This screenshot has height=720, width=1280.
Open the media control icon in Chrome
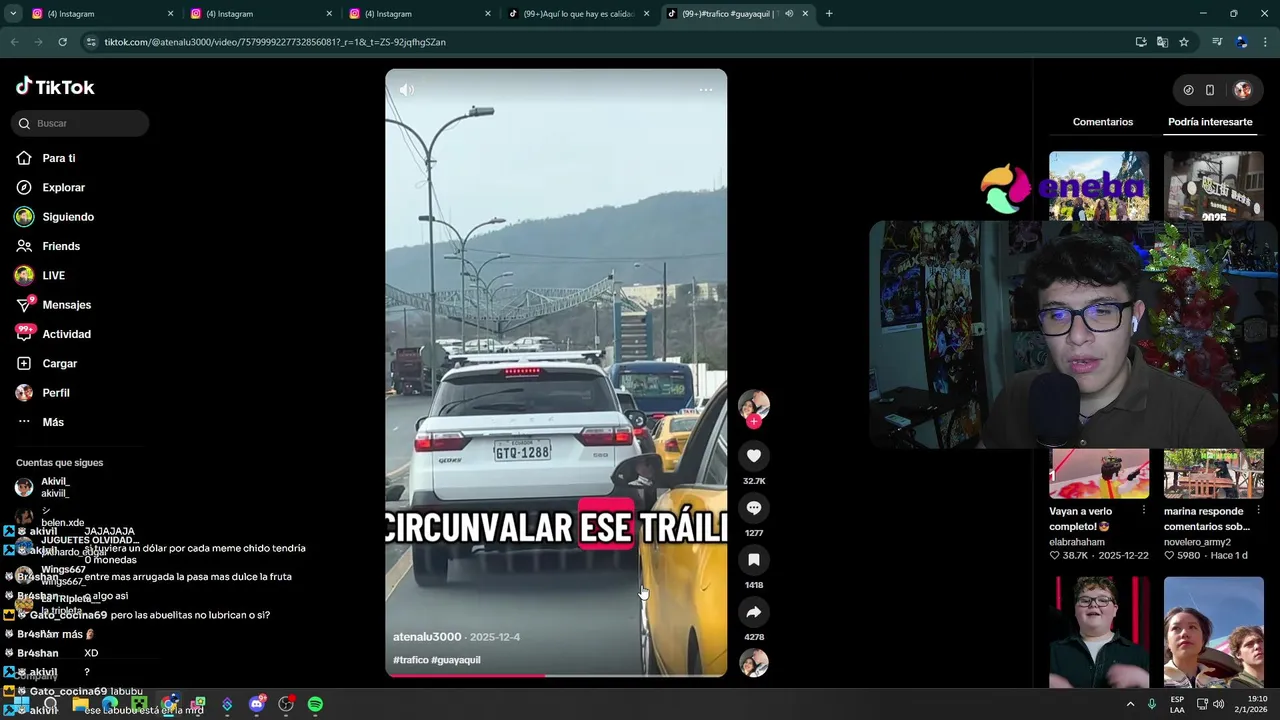click(x=1217, y=42)
